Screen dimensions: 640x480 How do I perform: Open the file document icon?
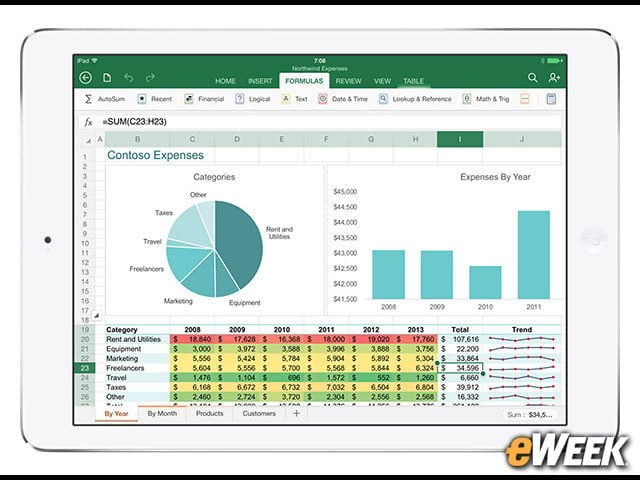(107, 78)
